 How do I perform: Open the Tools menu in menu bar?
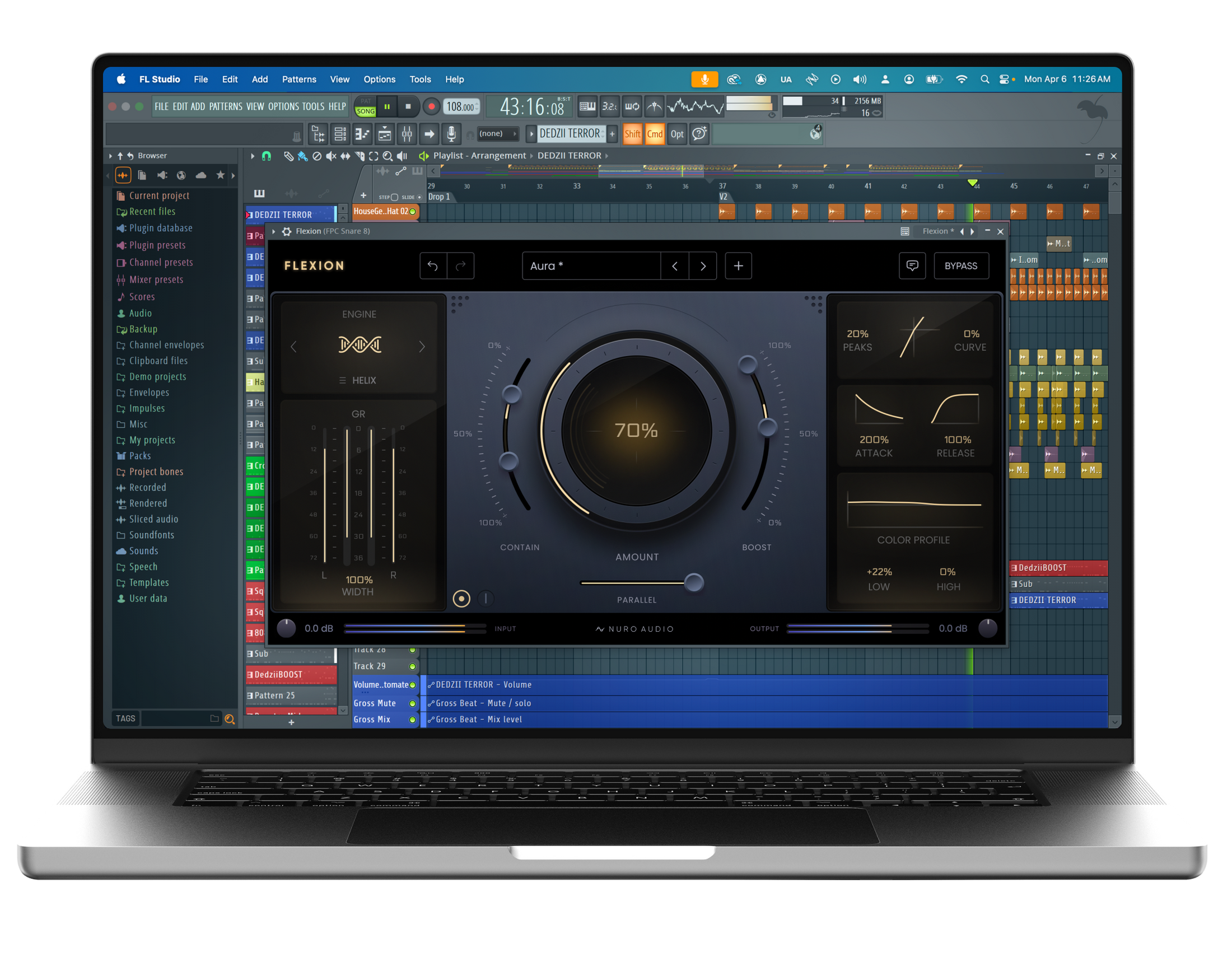click(420, 80)
